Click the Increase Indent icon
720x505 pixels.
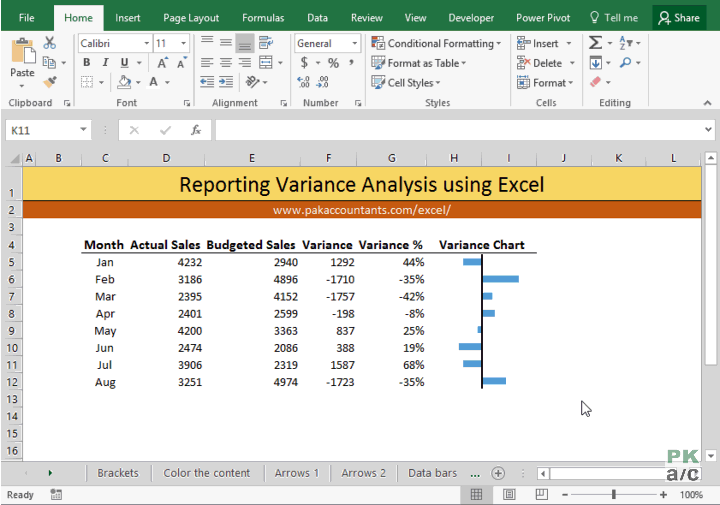[x=226, y=82]
